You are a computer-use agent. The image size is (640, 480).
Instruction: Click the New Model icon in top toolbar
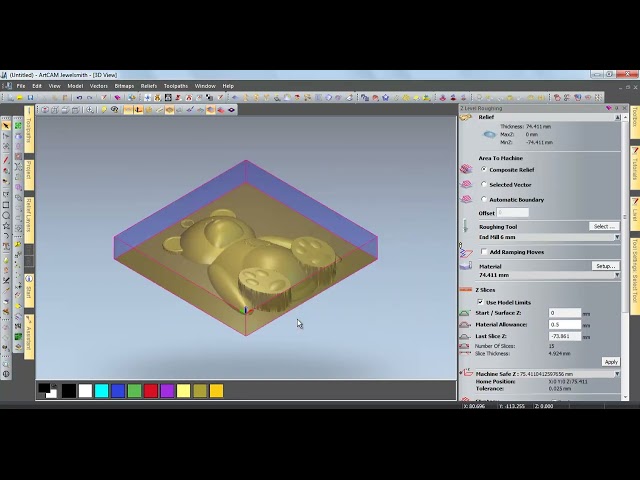click(x=10, y=98)
